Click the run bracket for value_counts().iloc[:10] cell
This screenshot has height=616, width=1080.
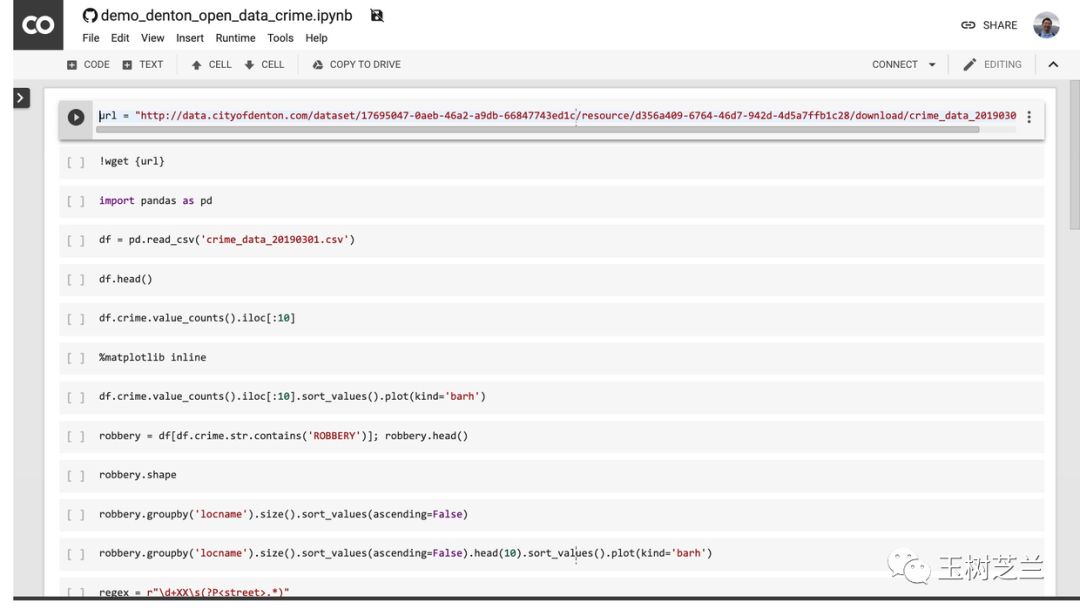[76, 319]
